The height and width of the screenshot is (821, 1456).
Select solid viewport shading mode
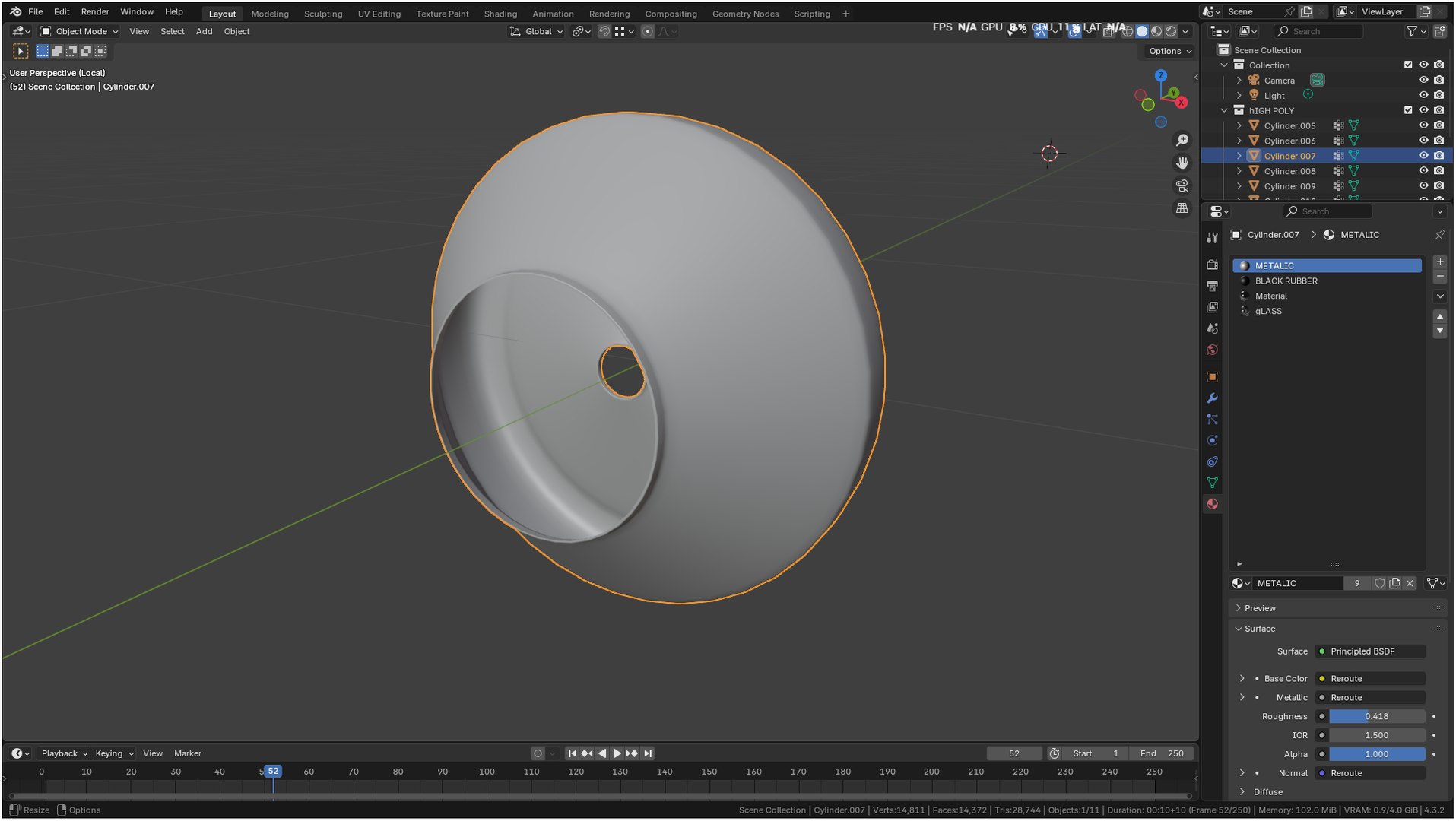click(1141, 31)
